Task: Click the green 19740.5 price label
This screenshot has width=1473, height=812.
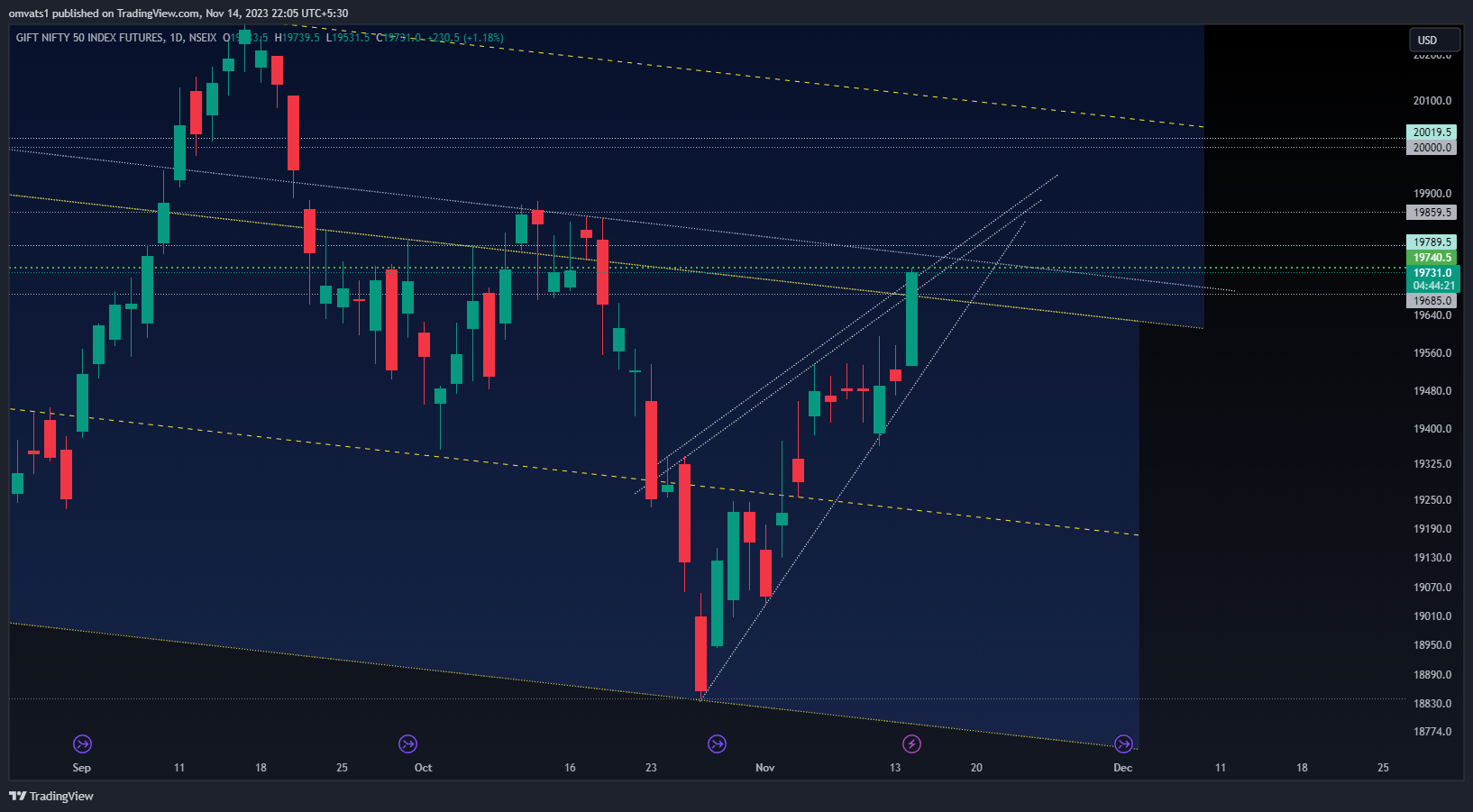Action: tap(1432, 258)
